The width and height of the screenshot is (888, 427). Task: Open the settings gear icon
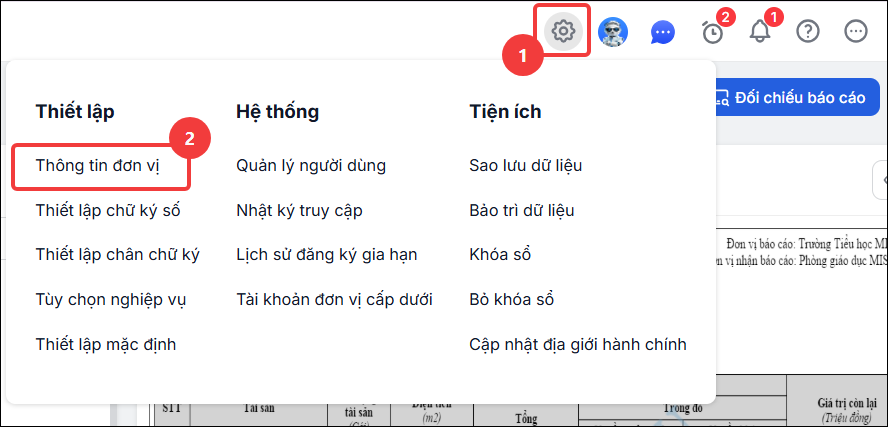(563, 31)
